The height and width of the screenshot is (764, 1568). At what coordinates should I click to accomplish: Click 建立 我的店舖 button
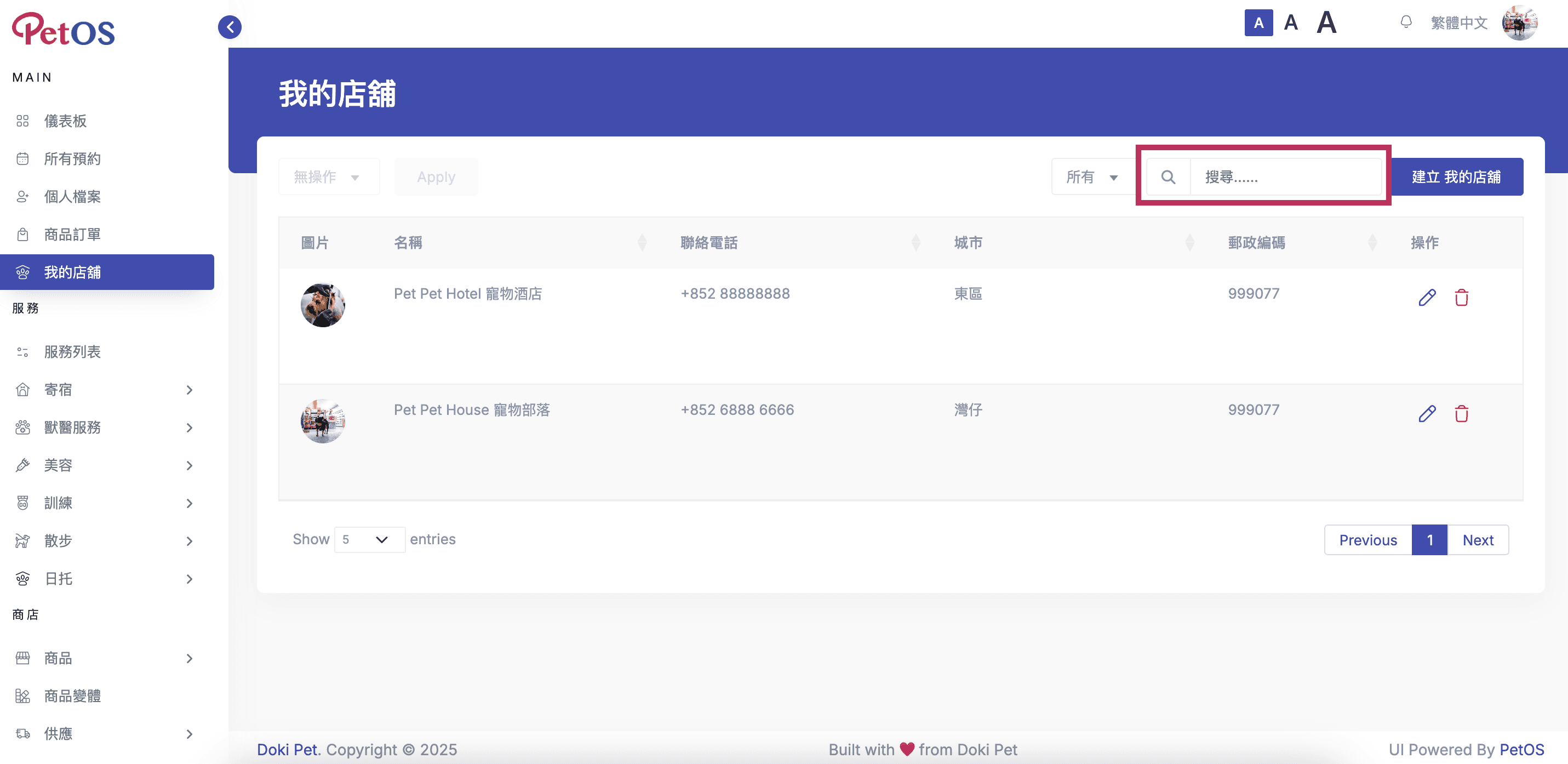1457,177
